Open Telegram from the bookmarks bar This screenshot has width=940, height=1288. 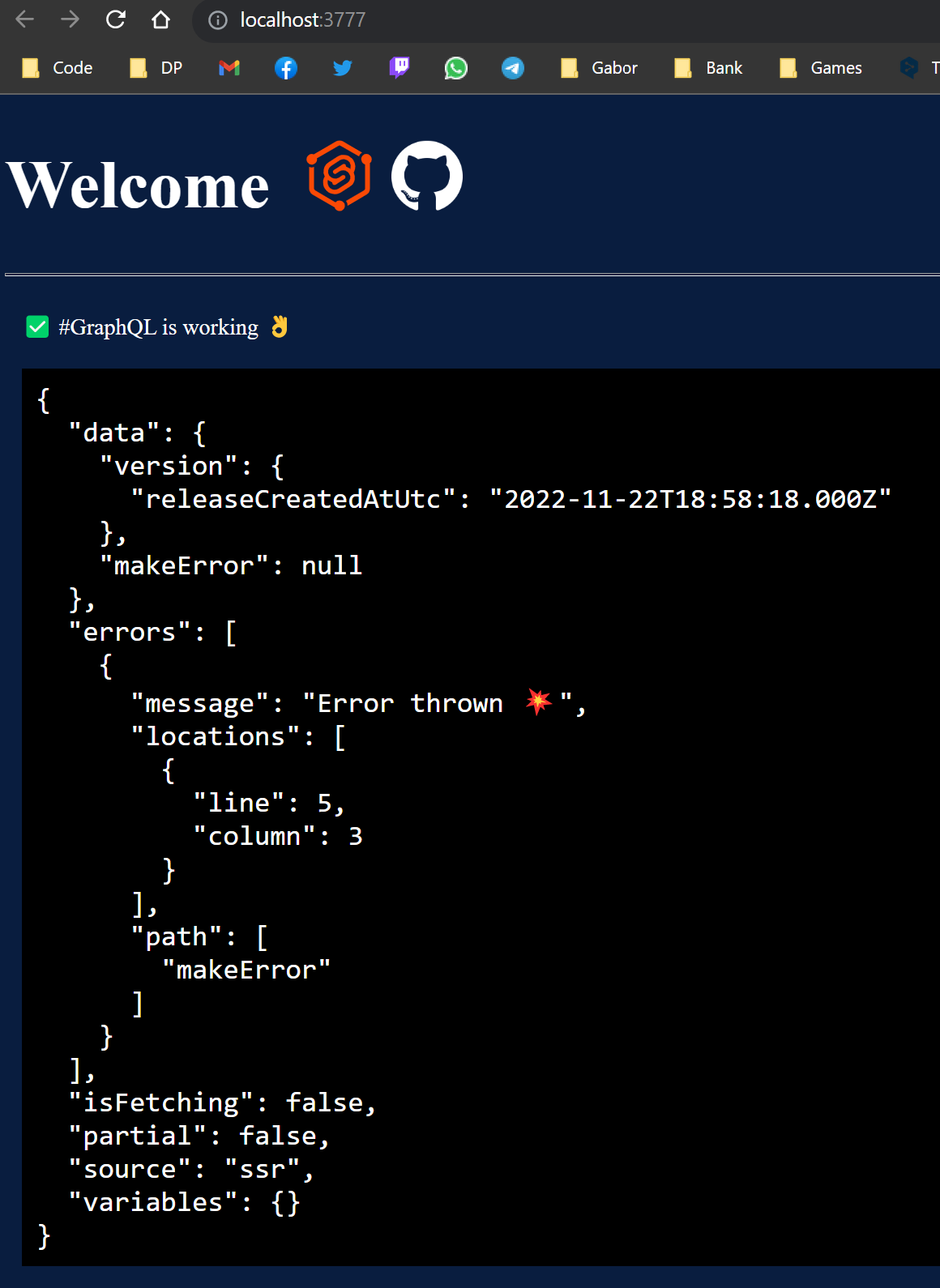512,68
